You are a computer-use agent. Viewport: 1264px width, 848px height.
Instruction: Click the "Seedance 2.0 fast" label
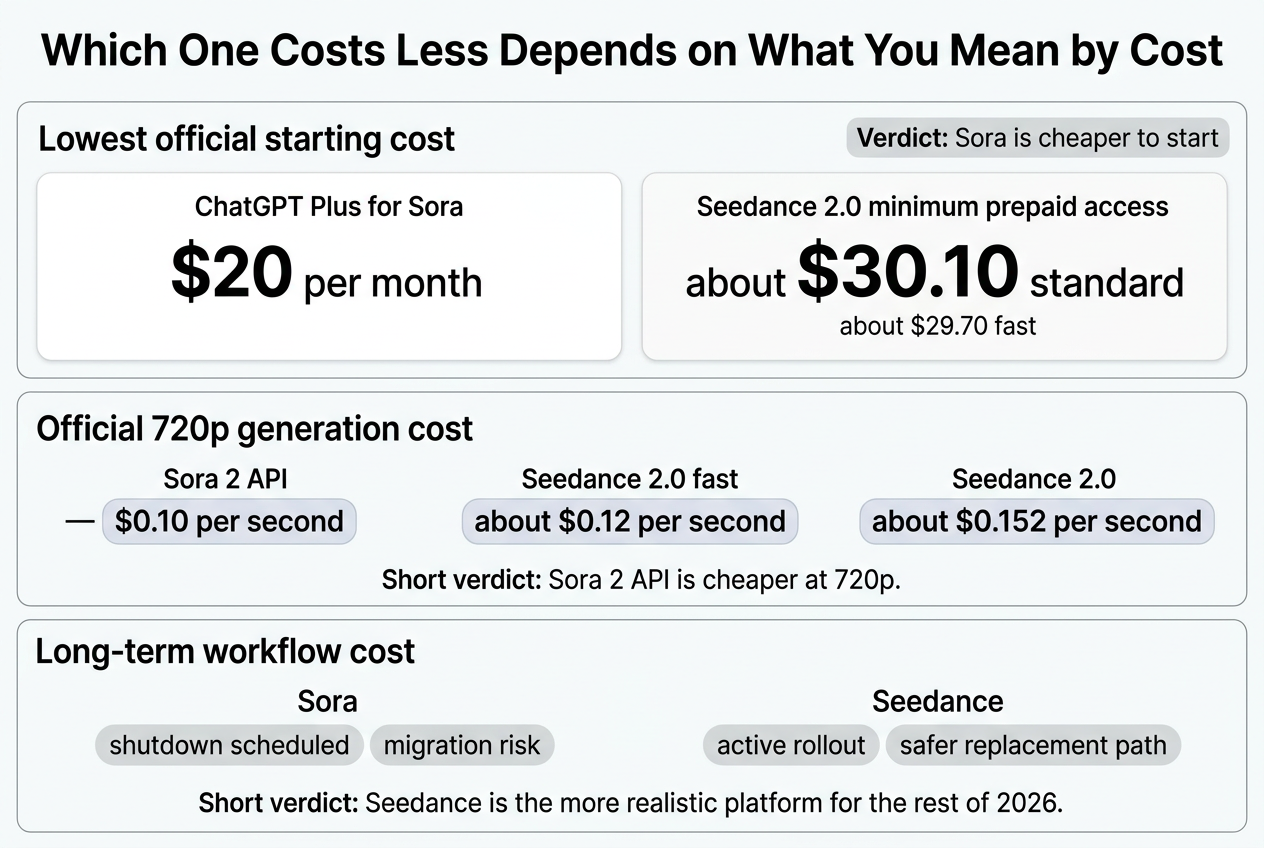pos(629,479)
